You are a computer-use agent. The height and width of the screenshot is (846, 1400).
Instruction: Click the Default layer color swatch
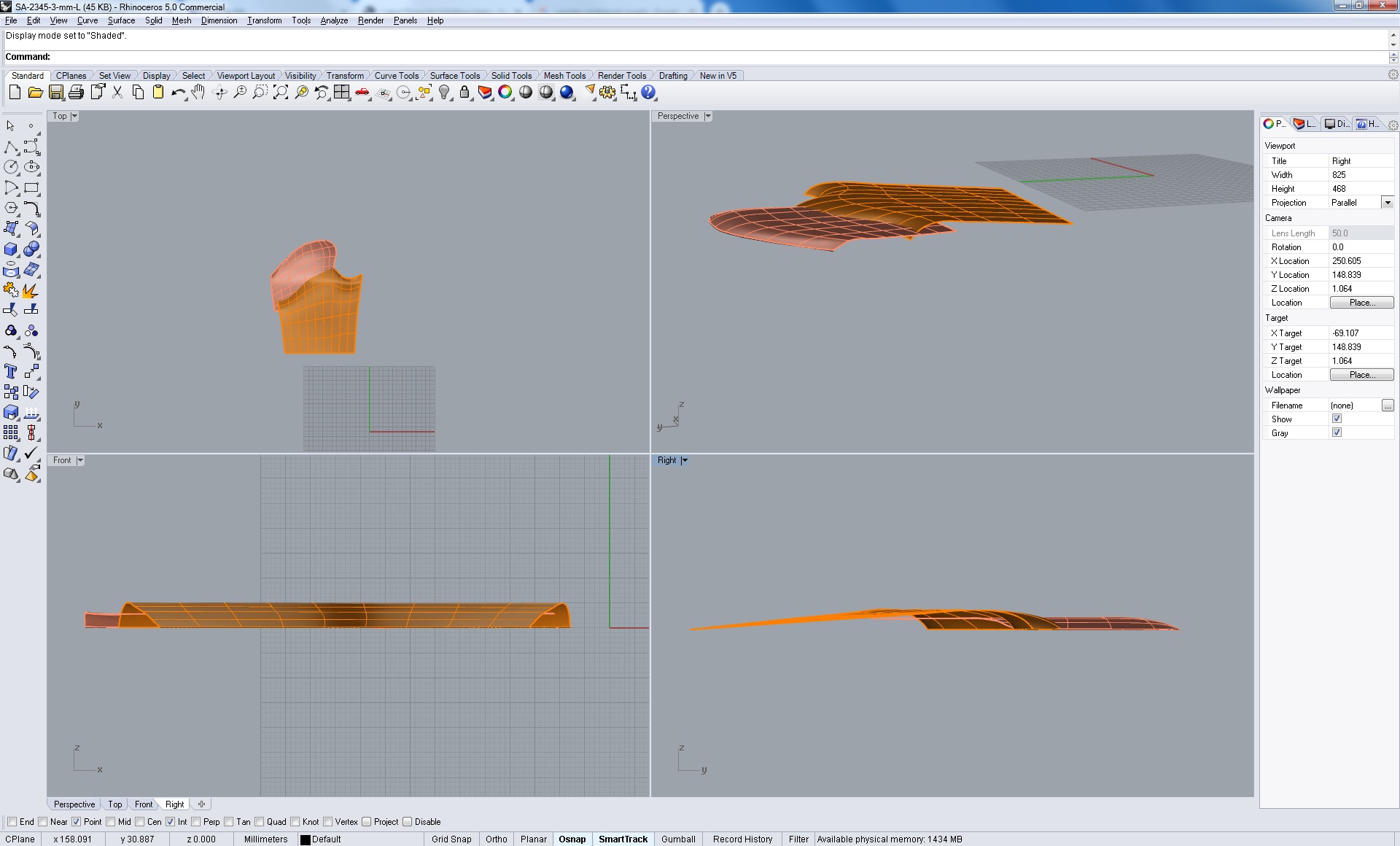pyautogui.click(x=307, y=839)
